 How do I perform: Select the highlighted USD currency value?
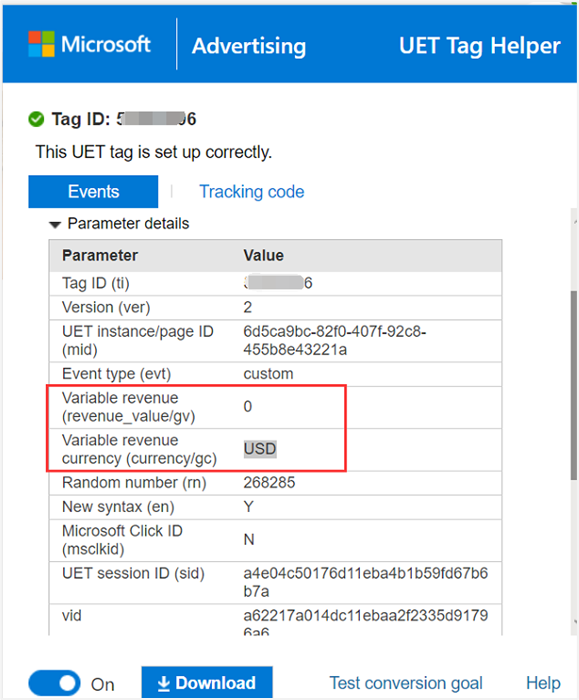pyautogui.click(x=260, y=449)
